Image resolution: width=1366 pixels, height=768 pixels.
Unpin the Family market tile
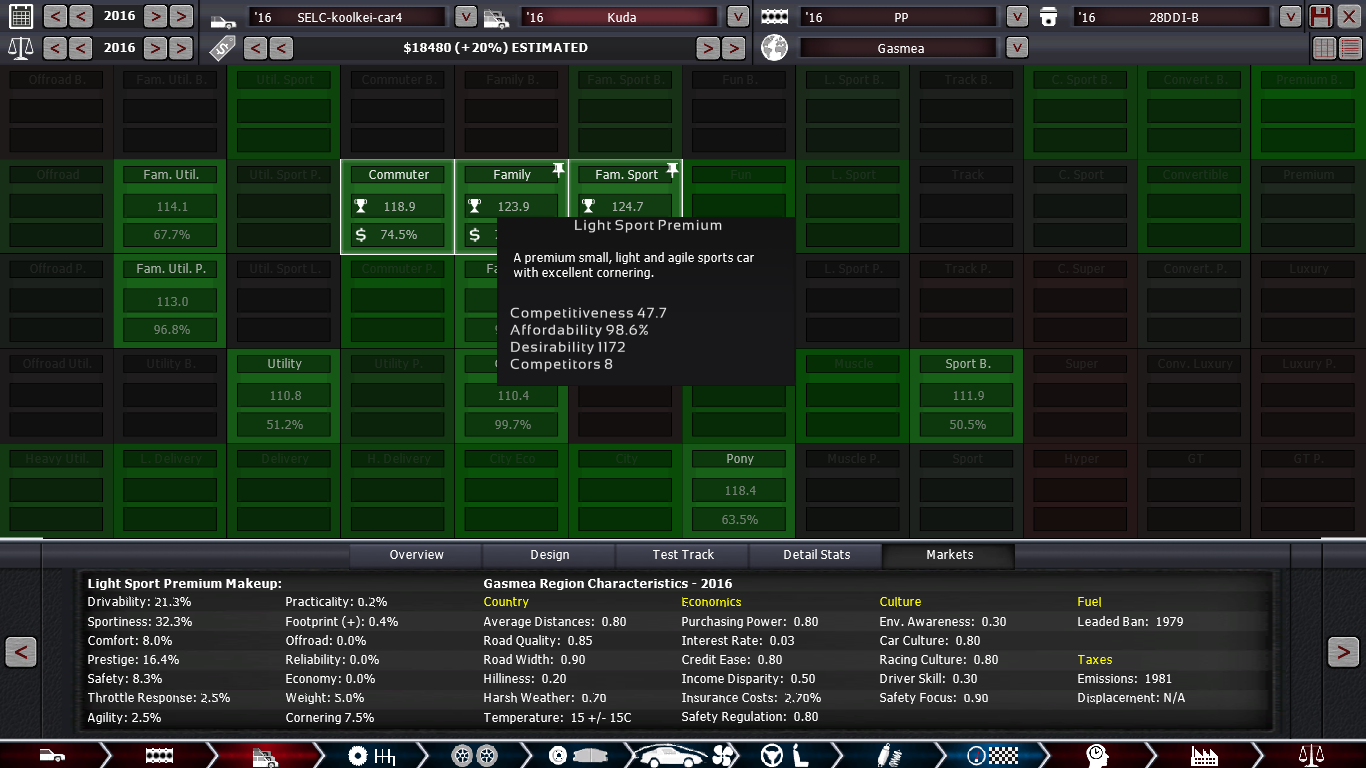tap(558, 171)
